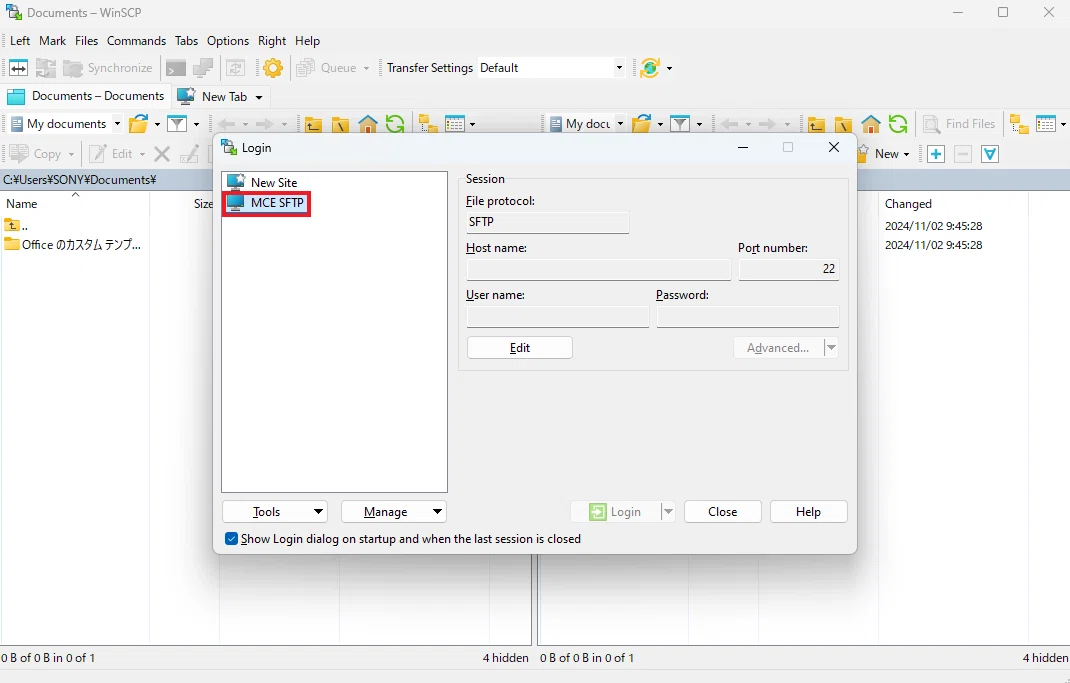Click the blue plus select files icon
The height and width of the screenshot is (683, 1070).
[936, 154]
